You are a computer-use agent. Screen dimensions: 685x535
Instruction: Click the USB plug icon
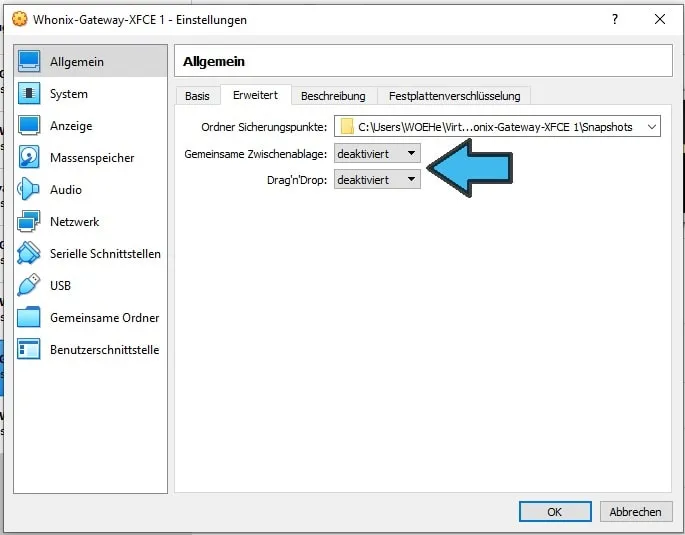[x=29, y=285]
